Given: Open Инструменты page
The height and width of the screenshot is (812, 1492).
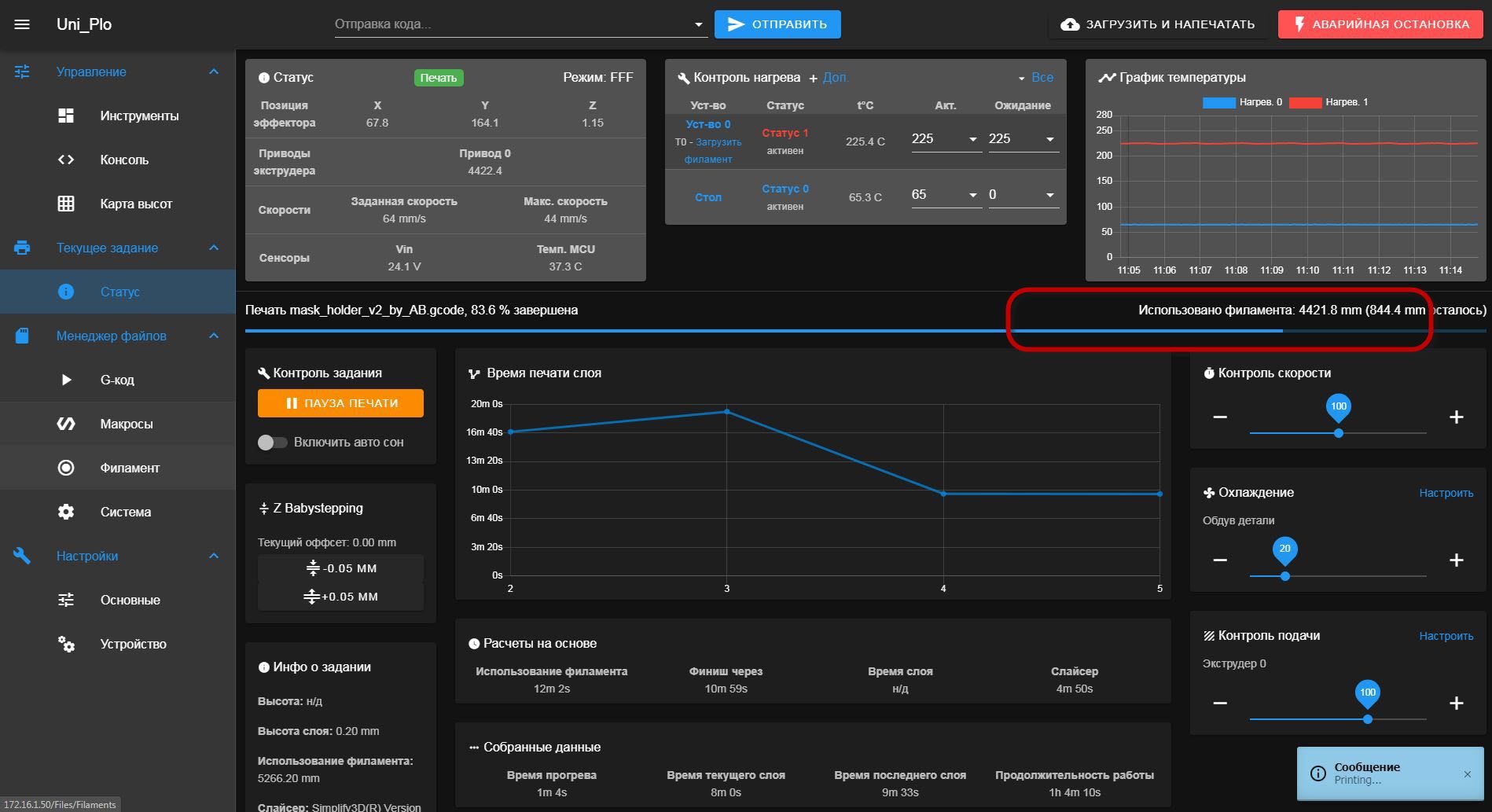Looking at the screenshot, I should [x=118, y=116].
